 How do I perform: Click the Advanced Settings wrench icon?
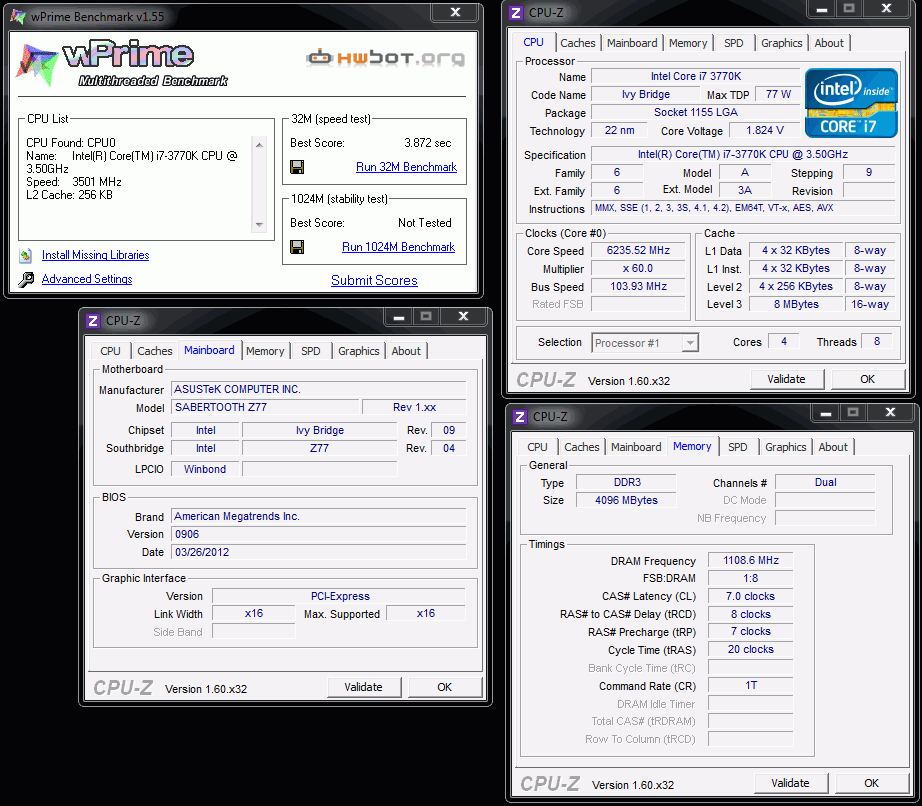[25, 279]
